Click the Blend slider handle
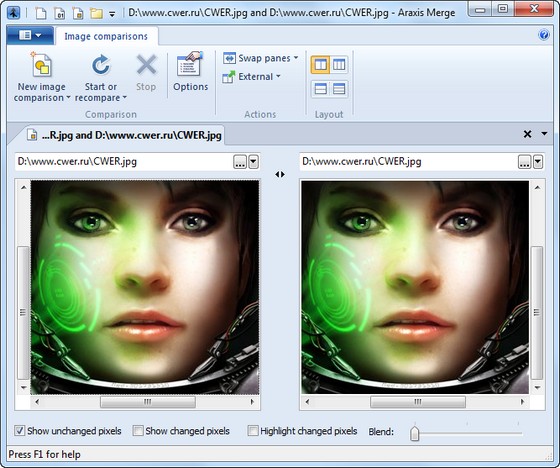 pos(414,433)
